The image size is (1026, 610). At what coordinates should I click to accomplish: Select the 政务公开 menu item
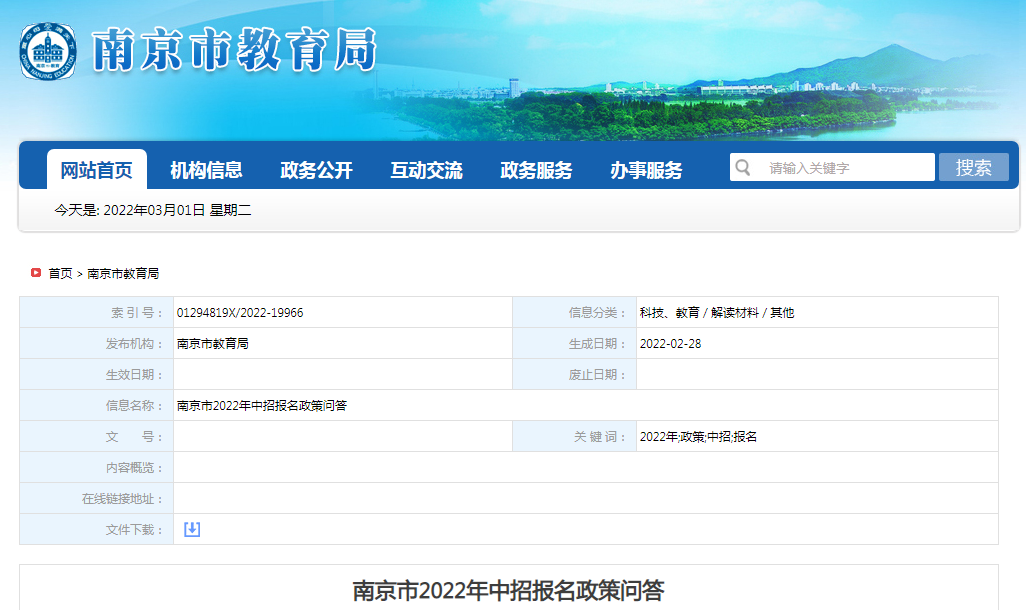point(316,170)
